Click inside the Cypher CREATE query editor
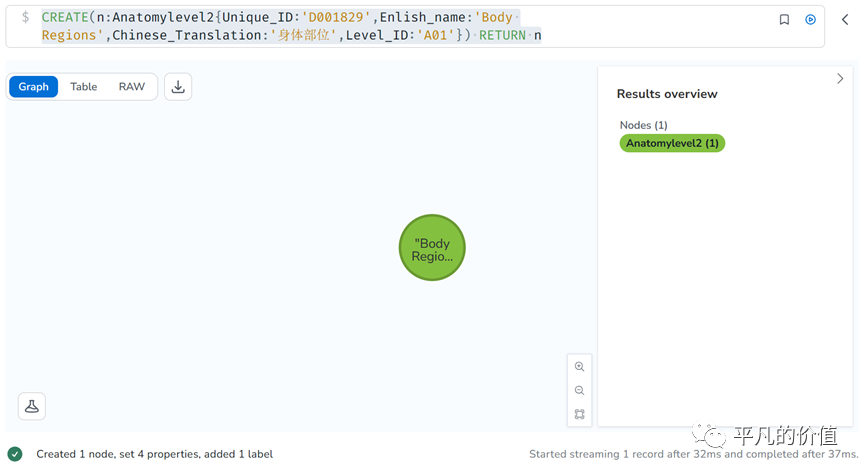 tap(300, 27)
